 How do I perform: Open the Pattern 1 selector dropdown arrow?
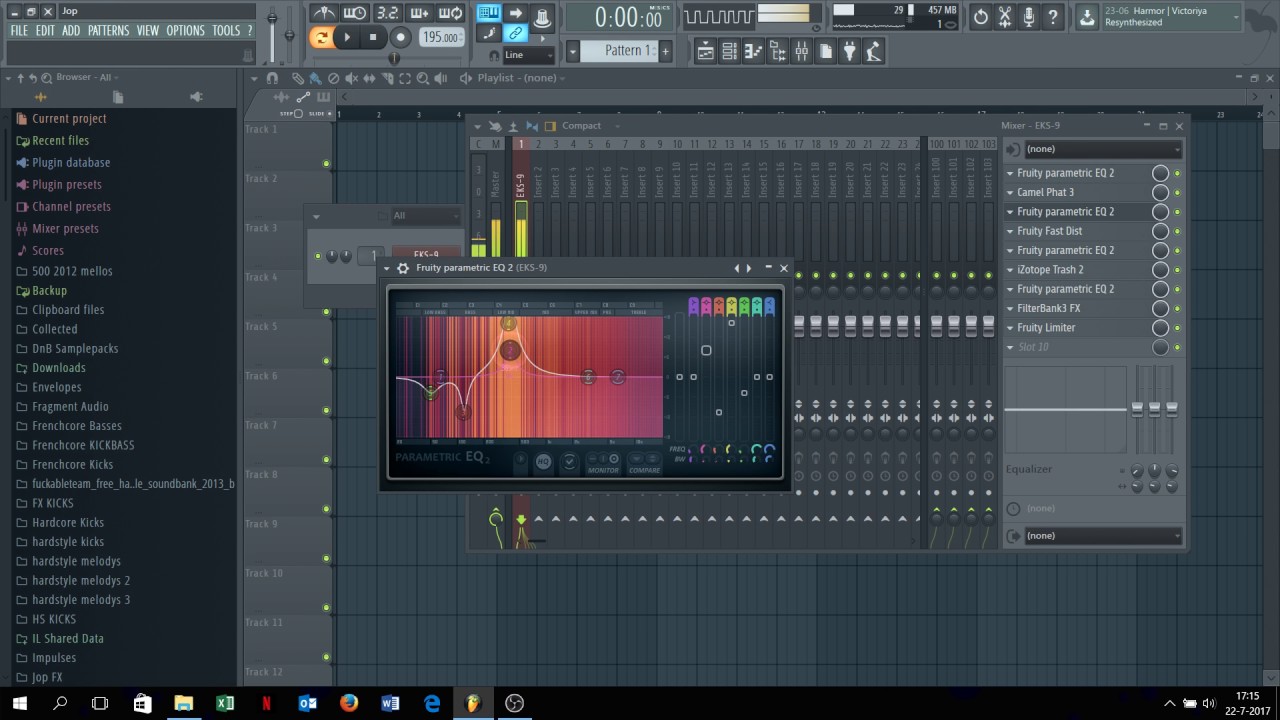[573, 51]
